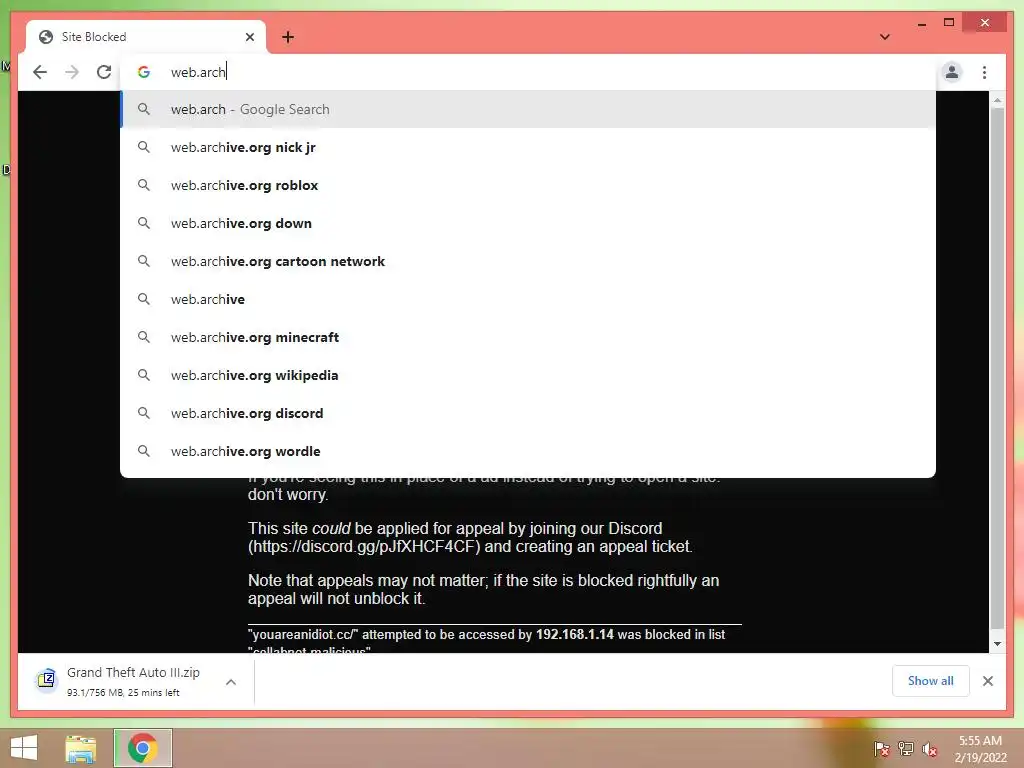This screenshot has height=768, width=1024.
Task: Click the Show all downloads button
Action: coord(931,681)
